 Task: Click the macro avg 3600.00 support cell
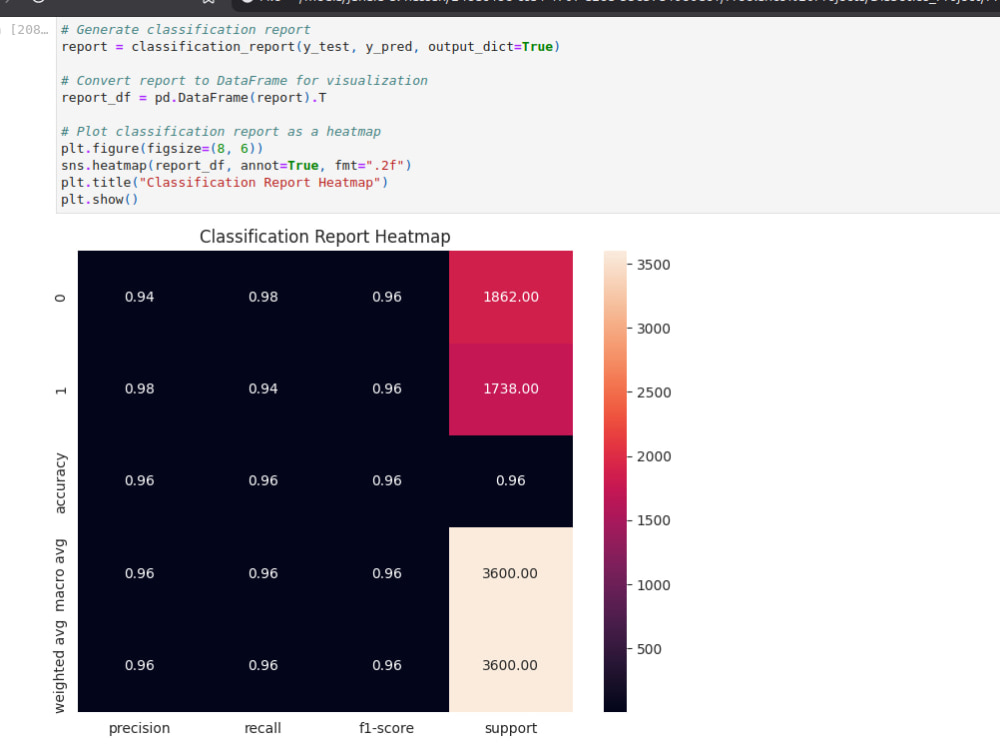pyautogui.click(x=511, y=573)
